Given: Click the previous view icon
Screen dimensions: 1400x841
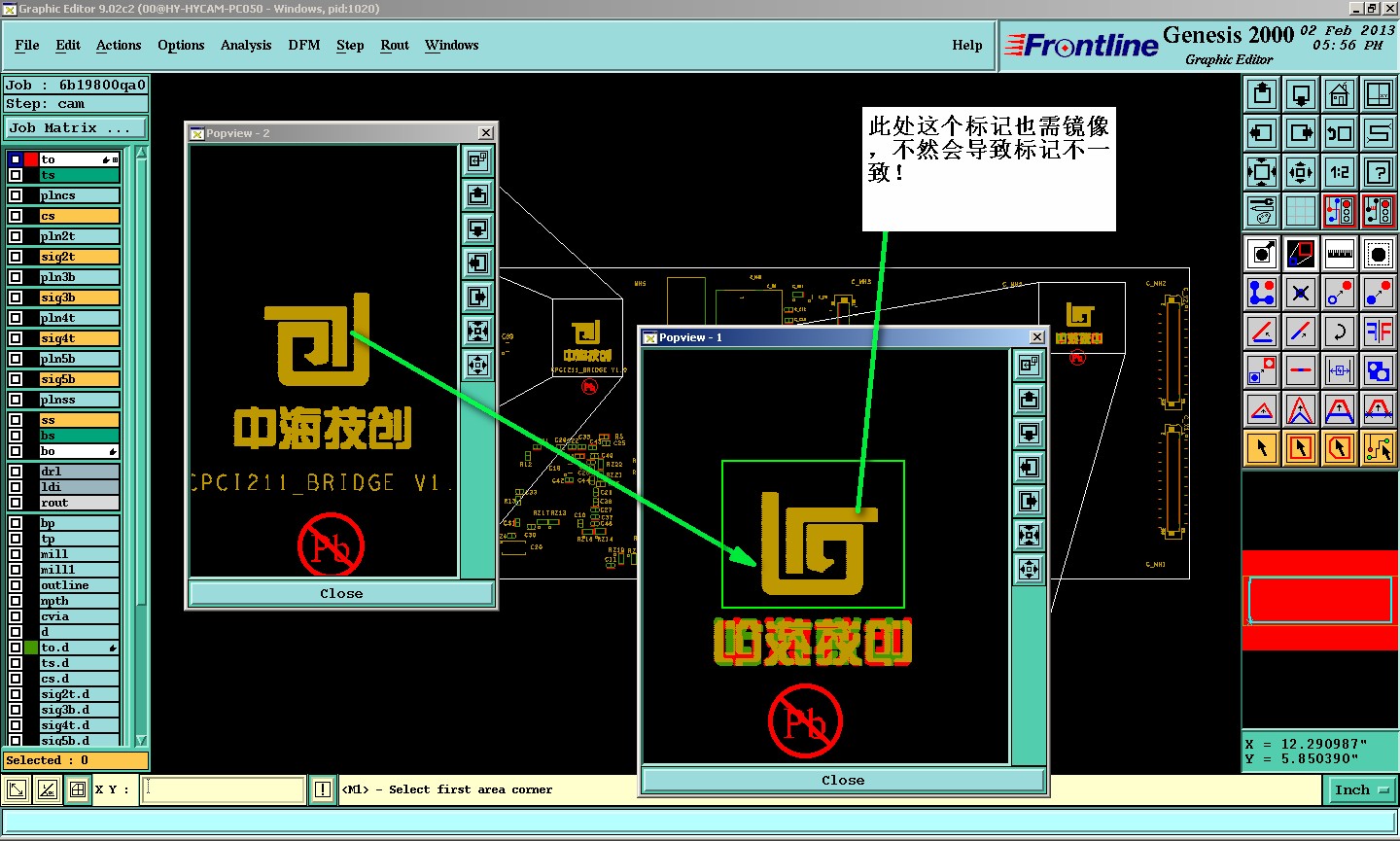Looking at the screenshot, I should 1340,133.
